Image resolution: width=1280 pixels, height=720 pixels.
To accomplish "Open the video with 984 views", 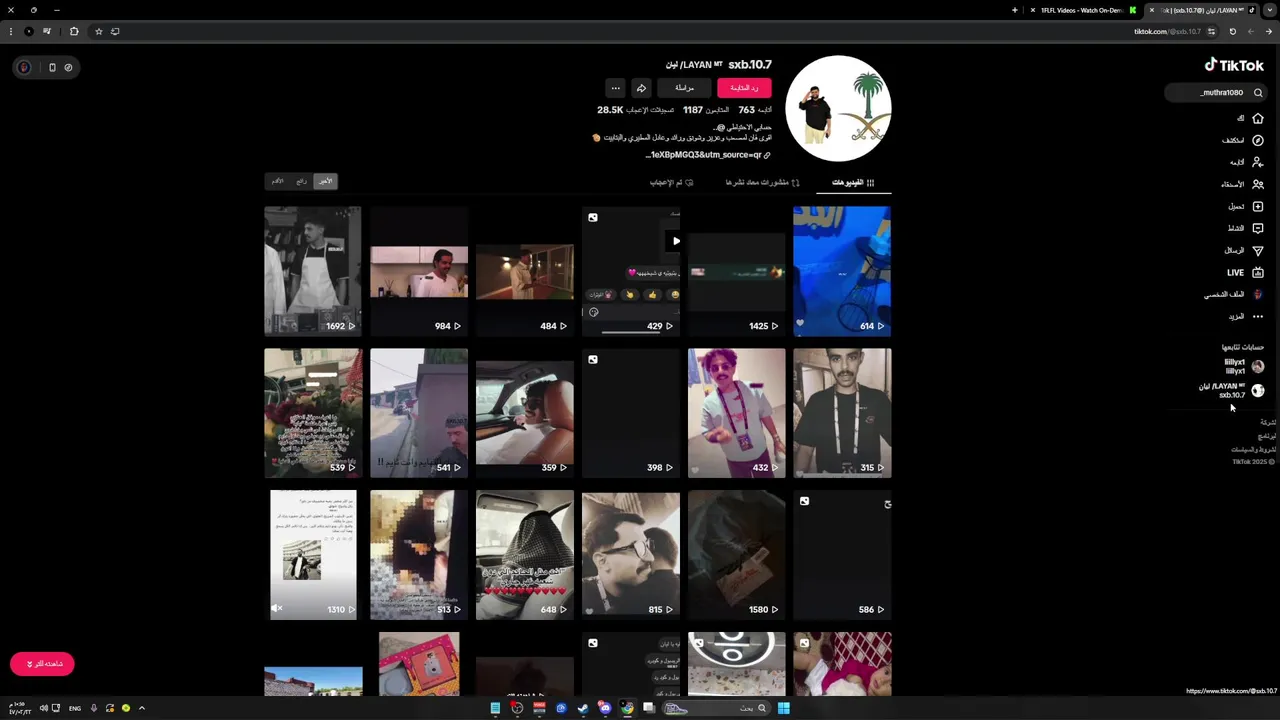I will (419, 271).
